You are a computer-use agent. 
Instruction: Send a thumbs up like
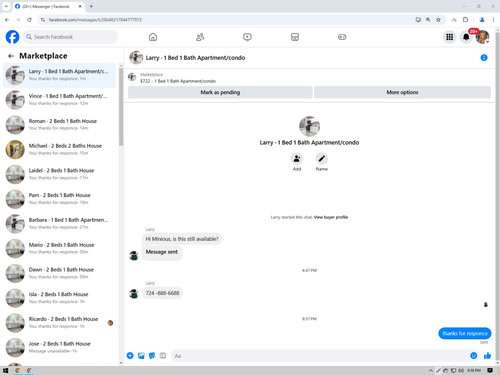click(x=487, y=356)
